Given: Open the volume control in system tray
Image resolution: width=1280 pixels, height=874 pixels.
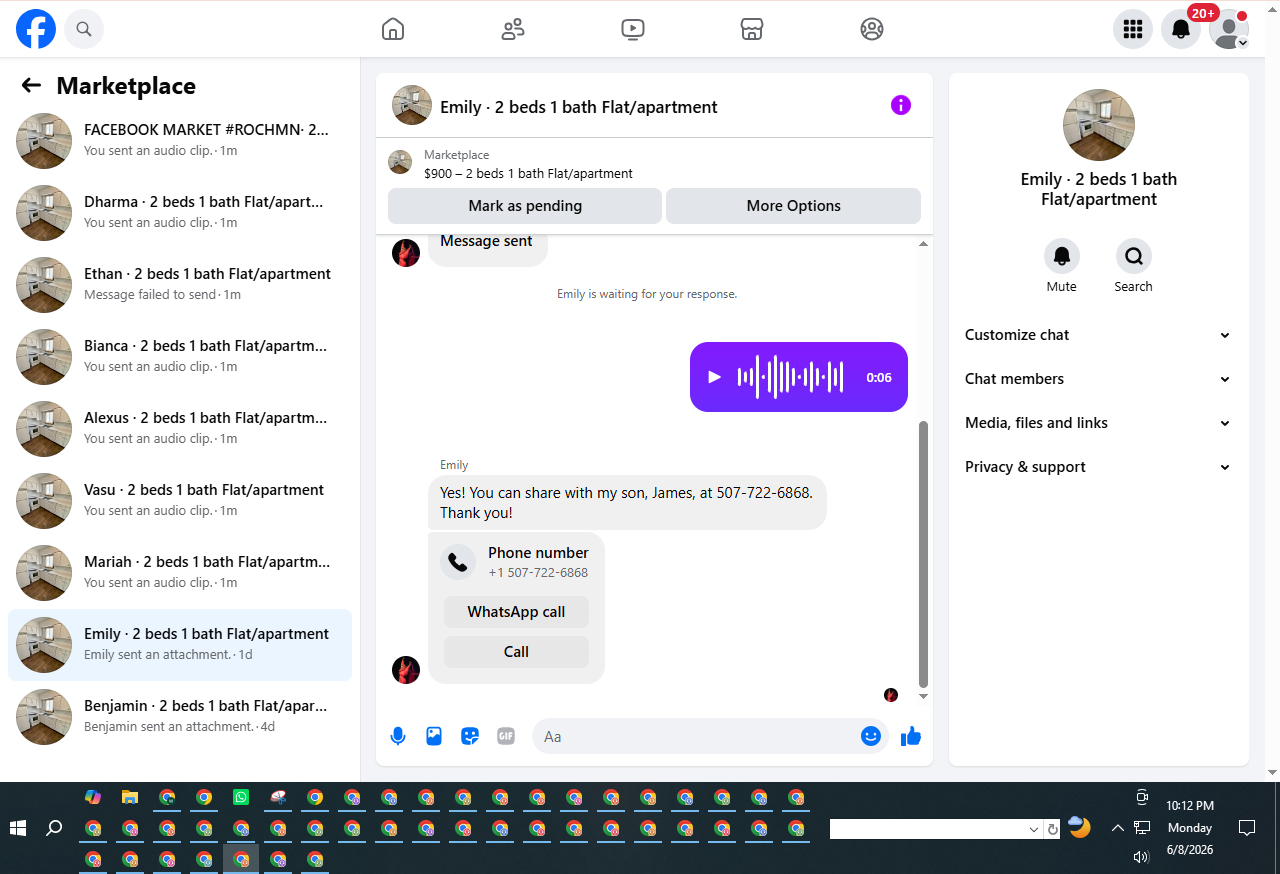Looking at the screenshot, I should [1141, 857].
